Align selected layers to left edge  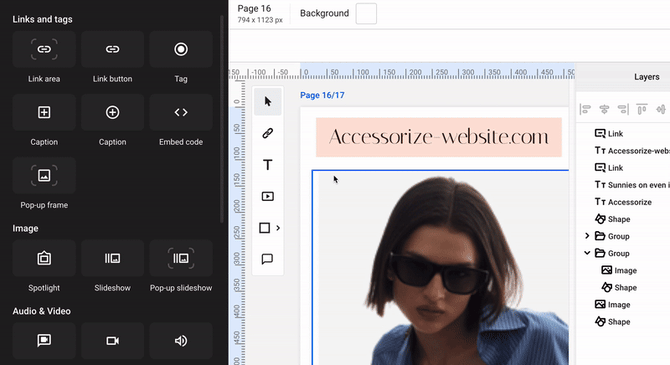click(x=585, y=109)
